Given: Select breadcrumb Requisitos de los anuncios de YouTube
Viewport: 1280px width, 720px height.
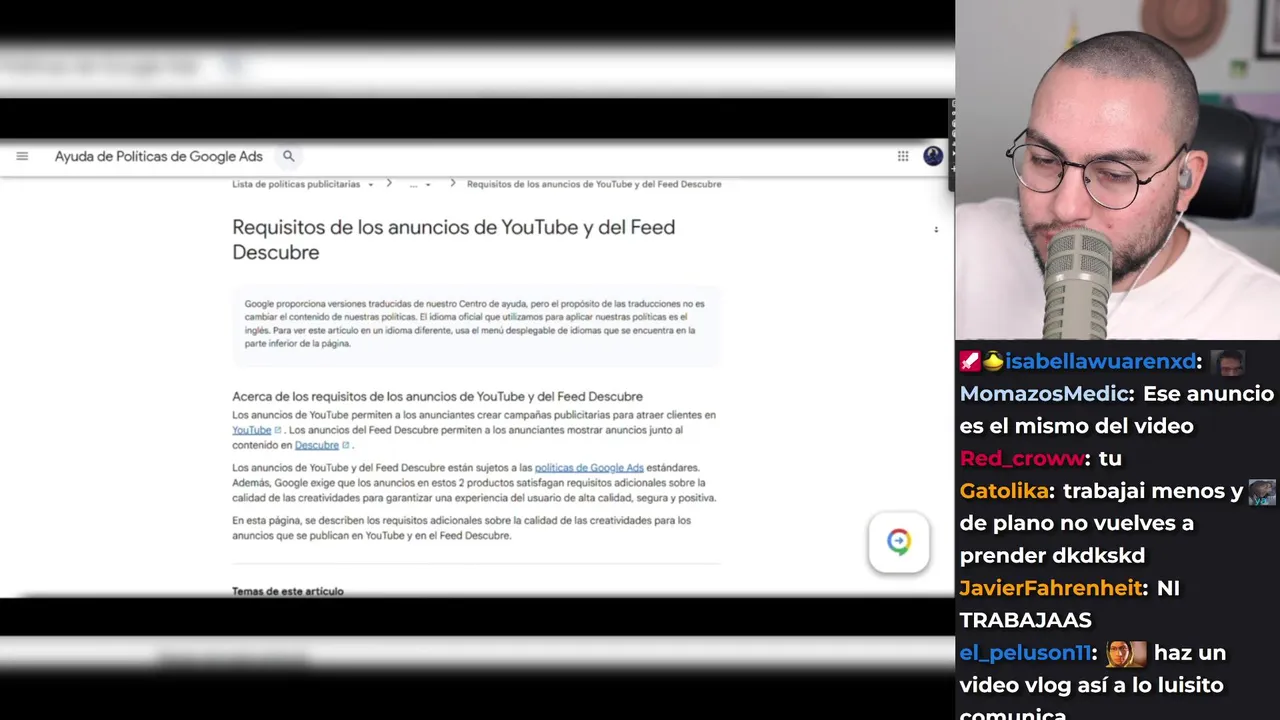Looking at the screenshot, I should click(x=594, y=184).
